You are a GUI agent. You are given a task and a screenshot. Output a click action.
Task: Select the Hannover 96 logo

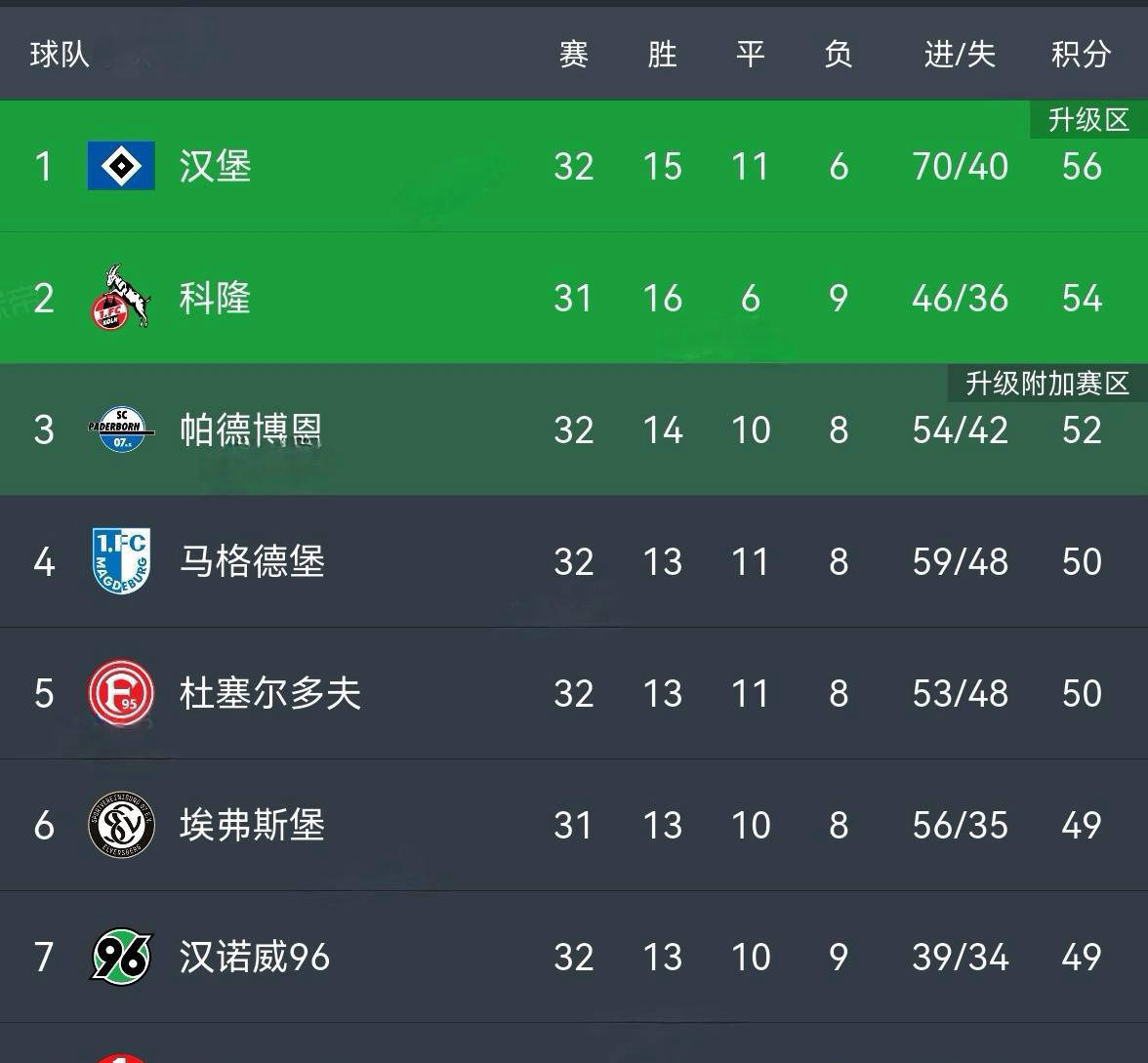click(121, 957)
